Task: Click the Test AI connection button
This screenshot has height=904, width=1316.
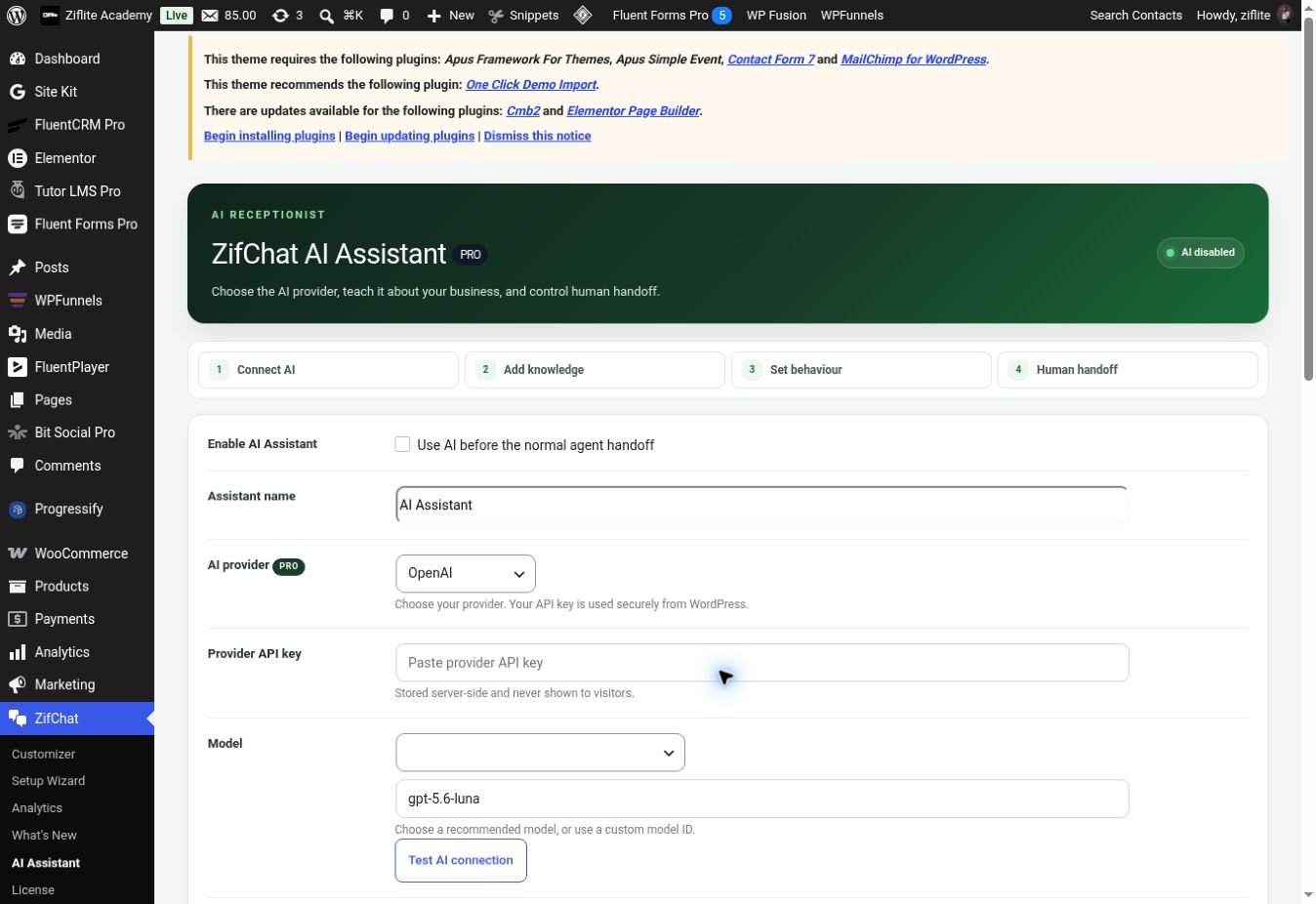Action: [x=461, y=861]
